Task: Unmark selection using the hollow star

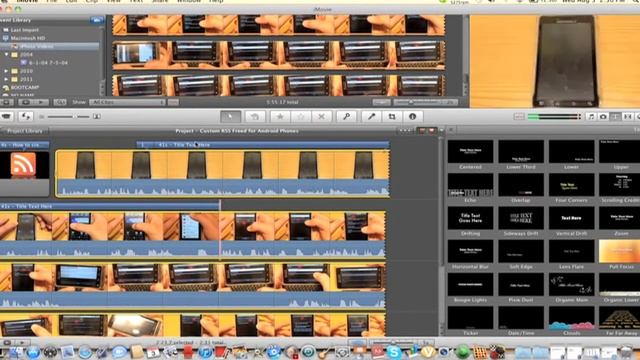Action: click(301, 117)
